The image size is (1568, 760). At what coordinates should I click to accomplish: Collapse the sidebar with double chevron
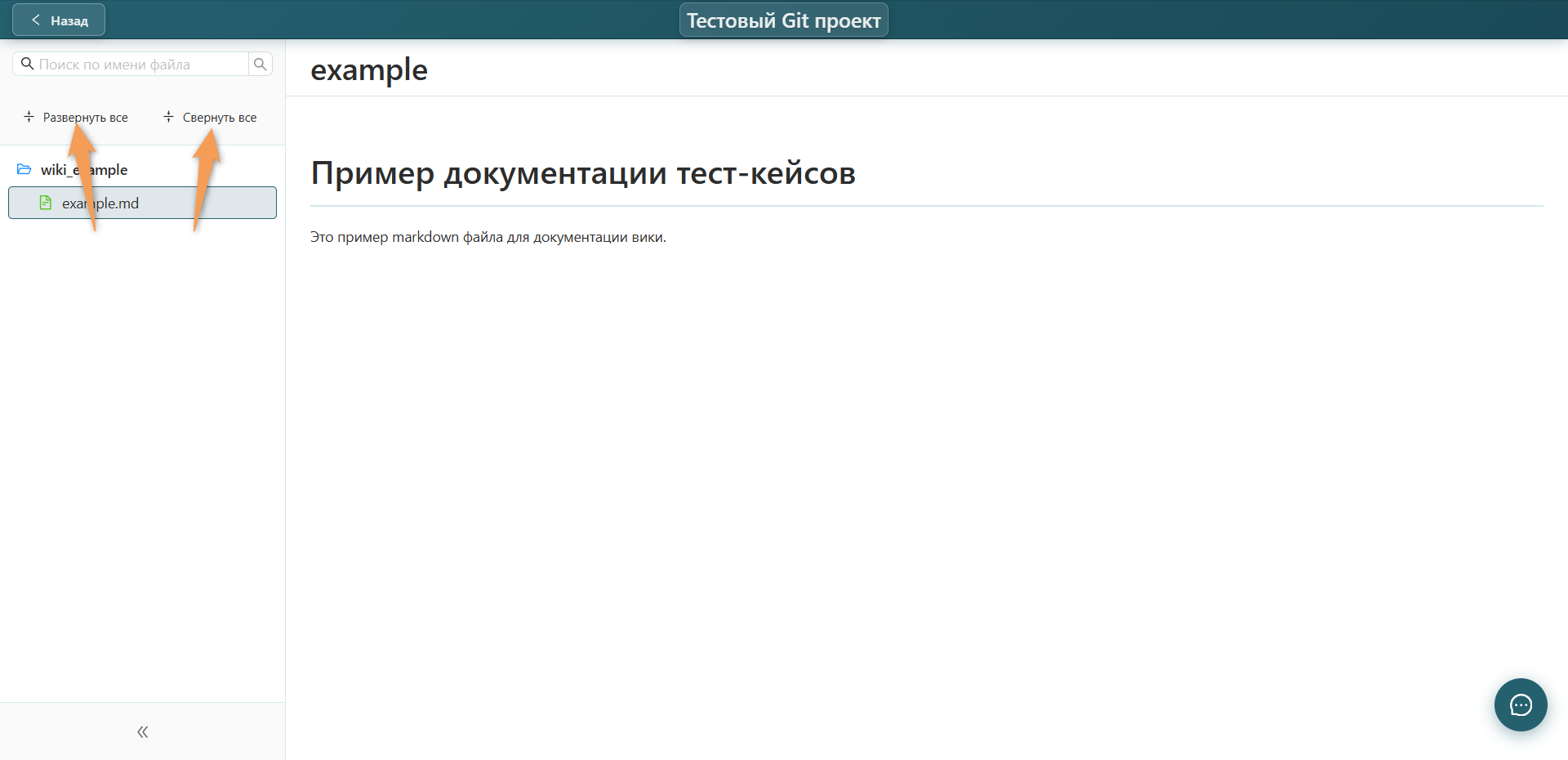point(142,731)
